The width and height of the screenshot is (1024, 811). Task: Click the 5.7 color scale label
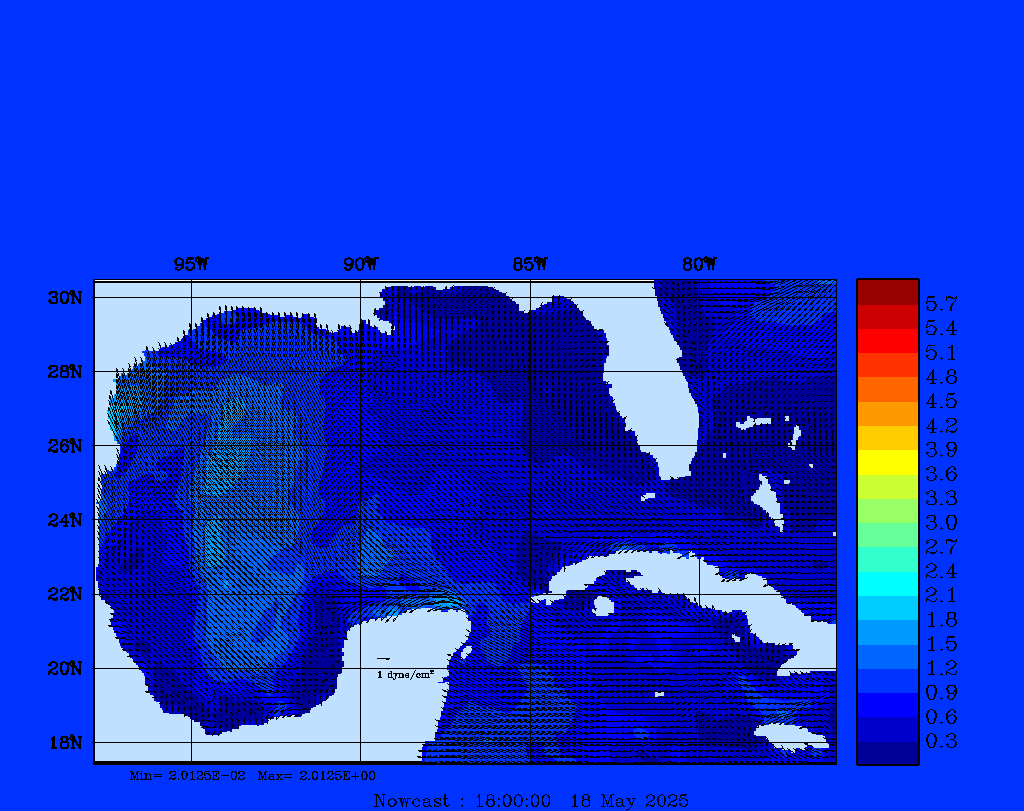941,303
